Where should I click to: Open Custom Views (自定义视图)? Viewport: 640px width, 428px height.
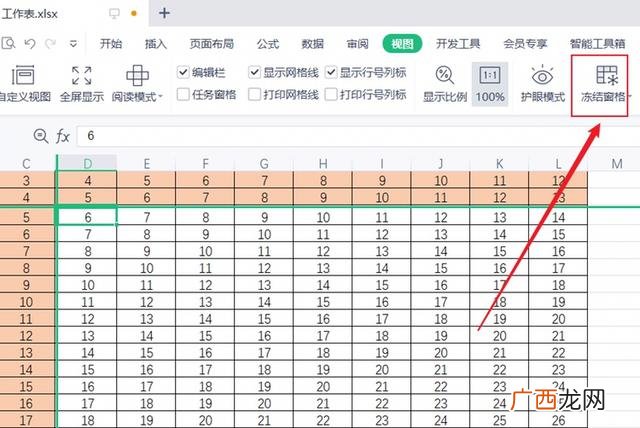click(24, 84)
